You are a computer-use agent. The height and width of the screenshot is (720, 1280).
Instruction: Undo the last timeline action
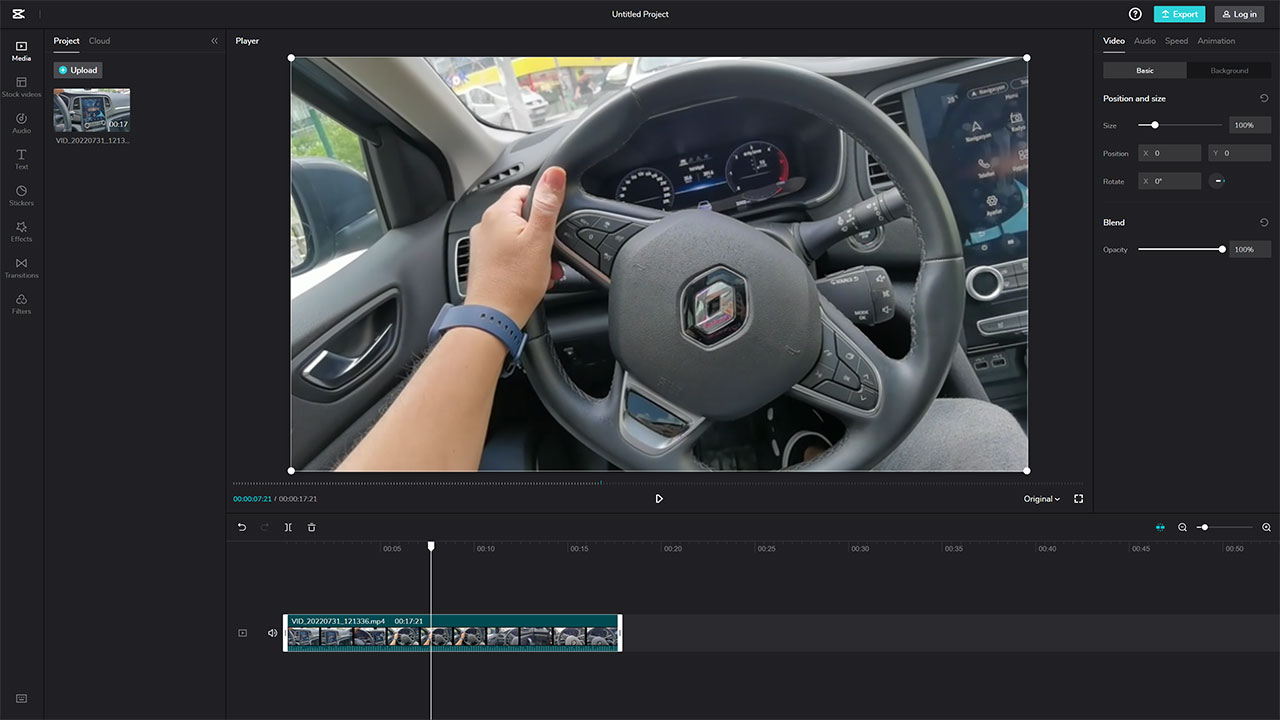point(241,527)
